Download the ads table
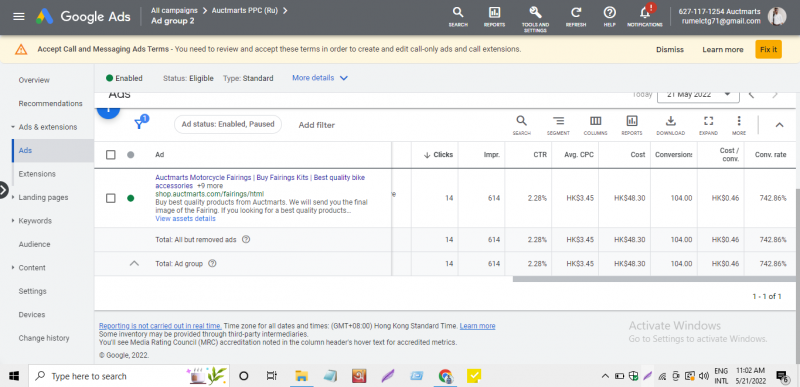Image resolution: width=800 pixels, height=387 pixels. point(670,125)
